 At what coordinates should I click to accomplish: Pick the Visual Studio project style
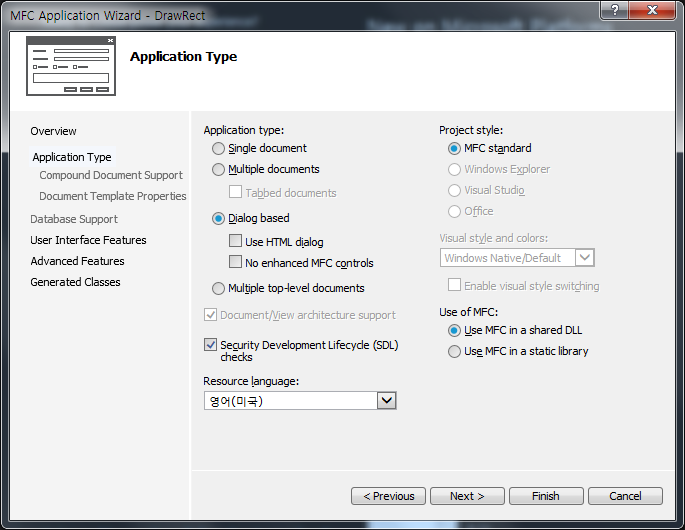[454, 191]
